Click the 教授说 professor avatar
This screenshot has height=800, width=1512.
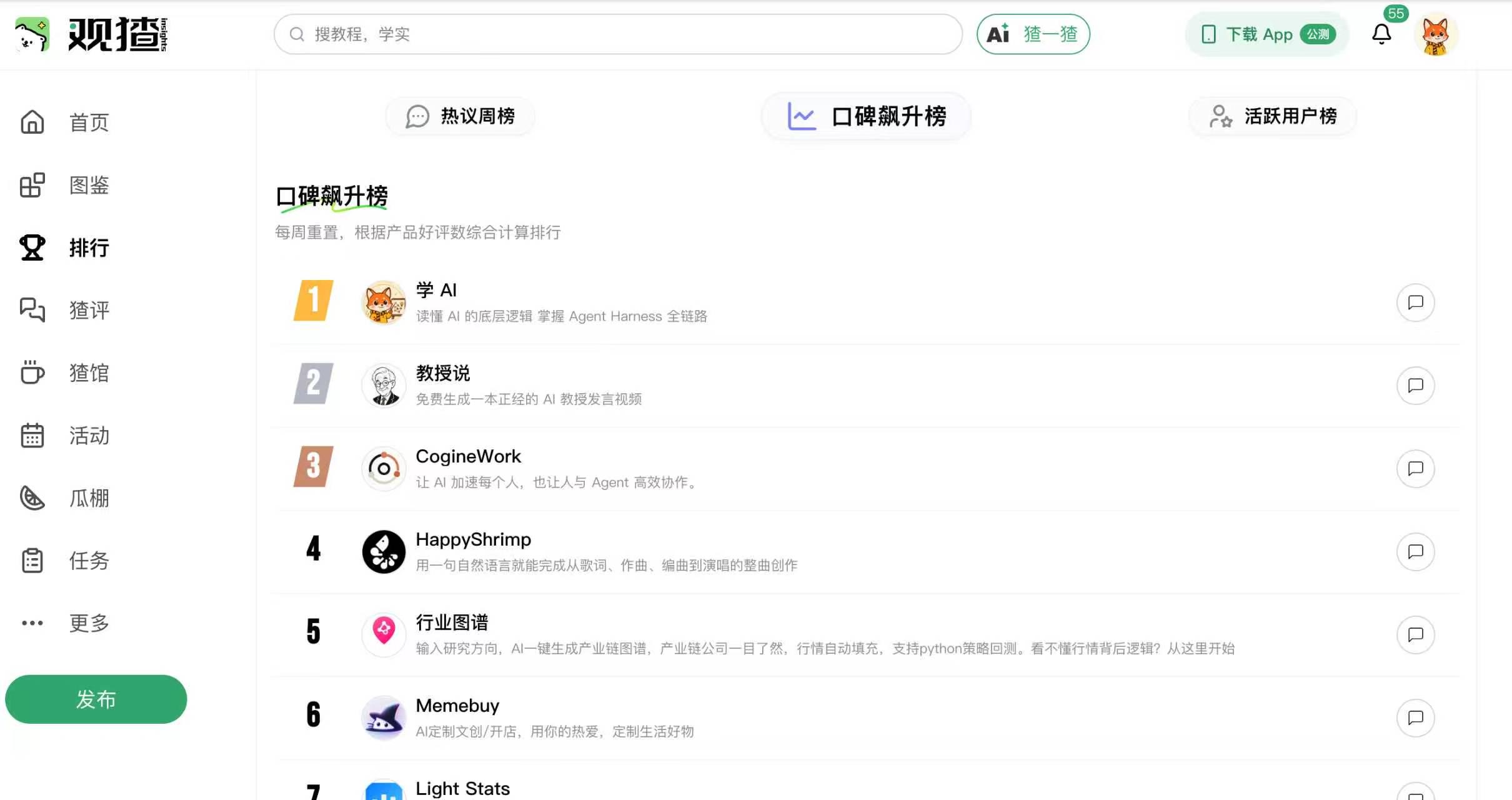point(384,386)
